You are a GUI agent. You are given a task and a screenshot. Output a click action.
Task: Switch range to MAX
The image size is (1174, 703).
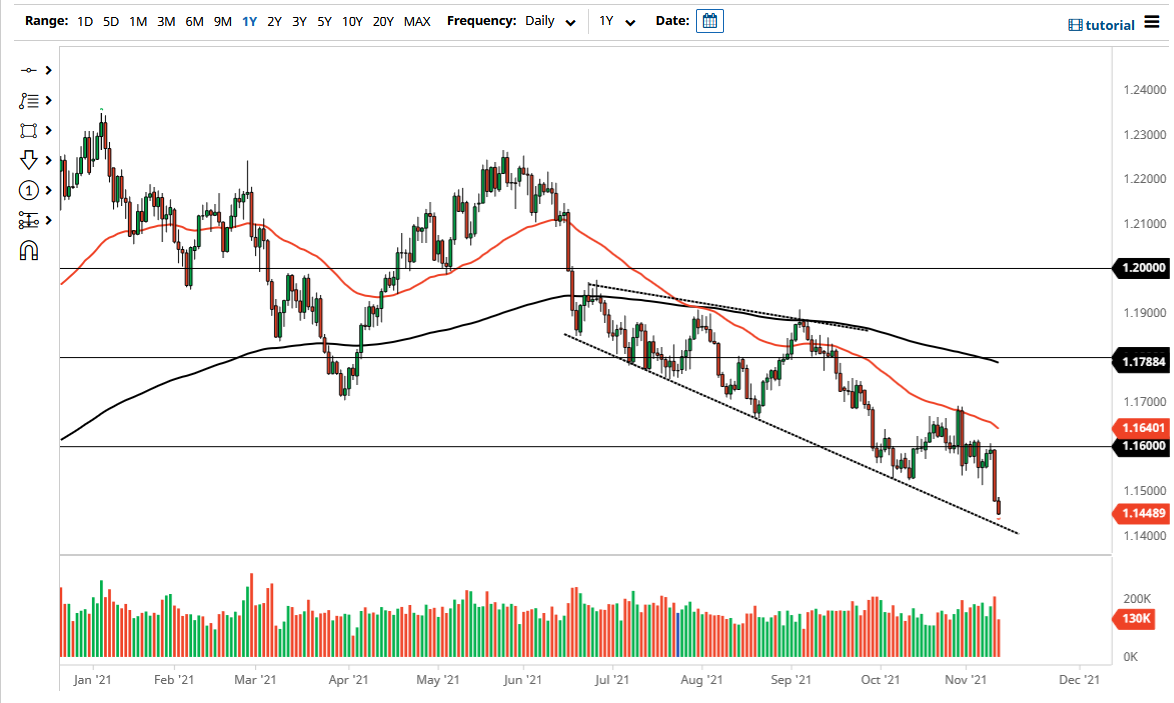[x=417, y=20]
